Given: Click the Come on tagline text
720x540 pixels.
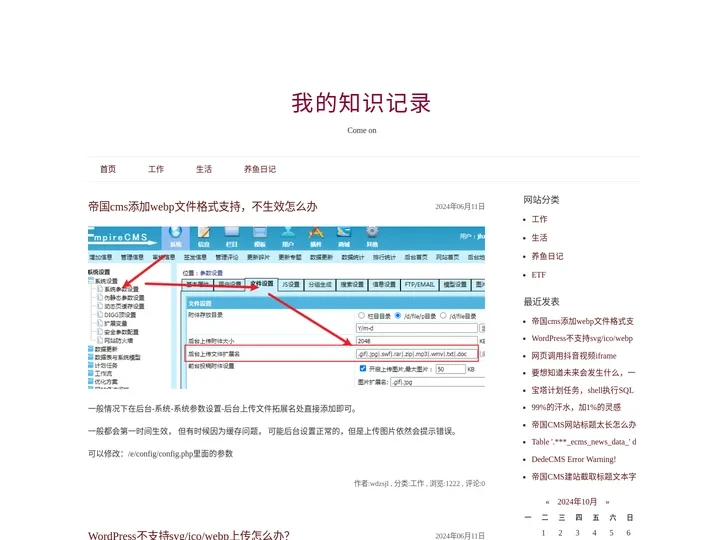Looking at the screenshot, I should pyautogui.click(x=362, y=130).
